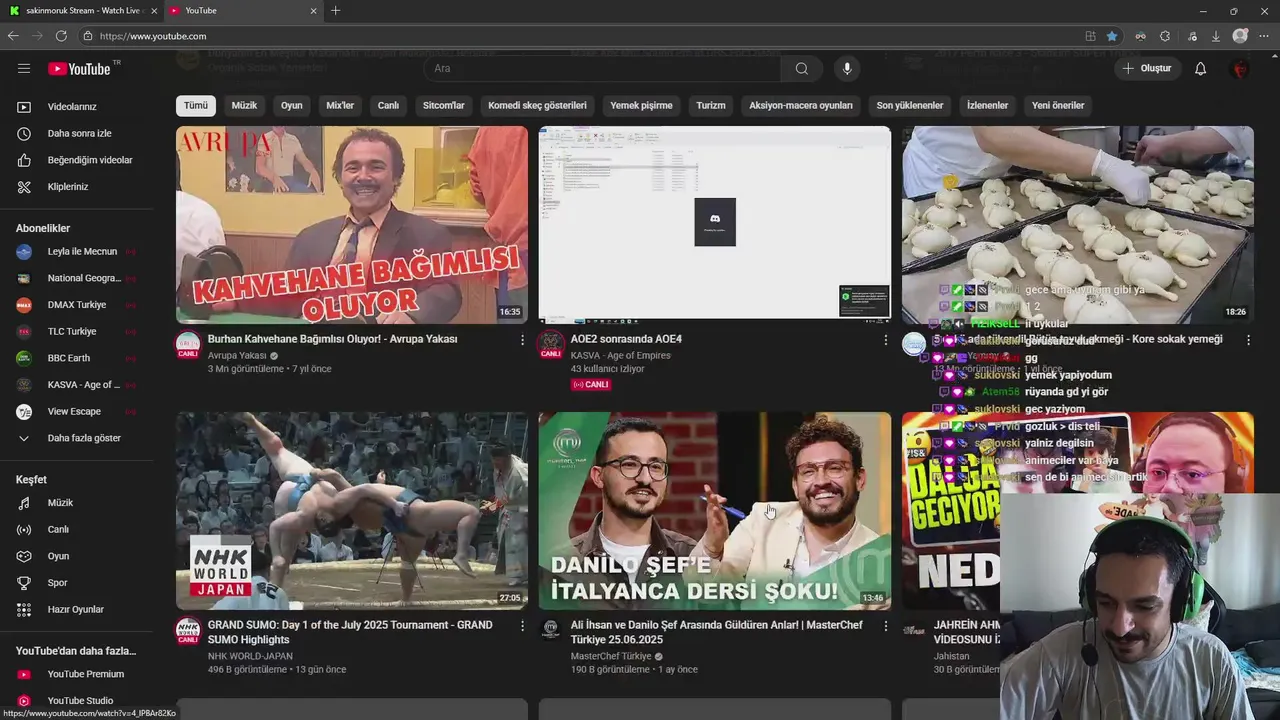1280x720 pixels.
Task: Select the Aksiyon-macera oyunları chip
Action: pyautogui.click(x=801, y=105)
